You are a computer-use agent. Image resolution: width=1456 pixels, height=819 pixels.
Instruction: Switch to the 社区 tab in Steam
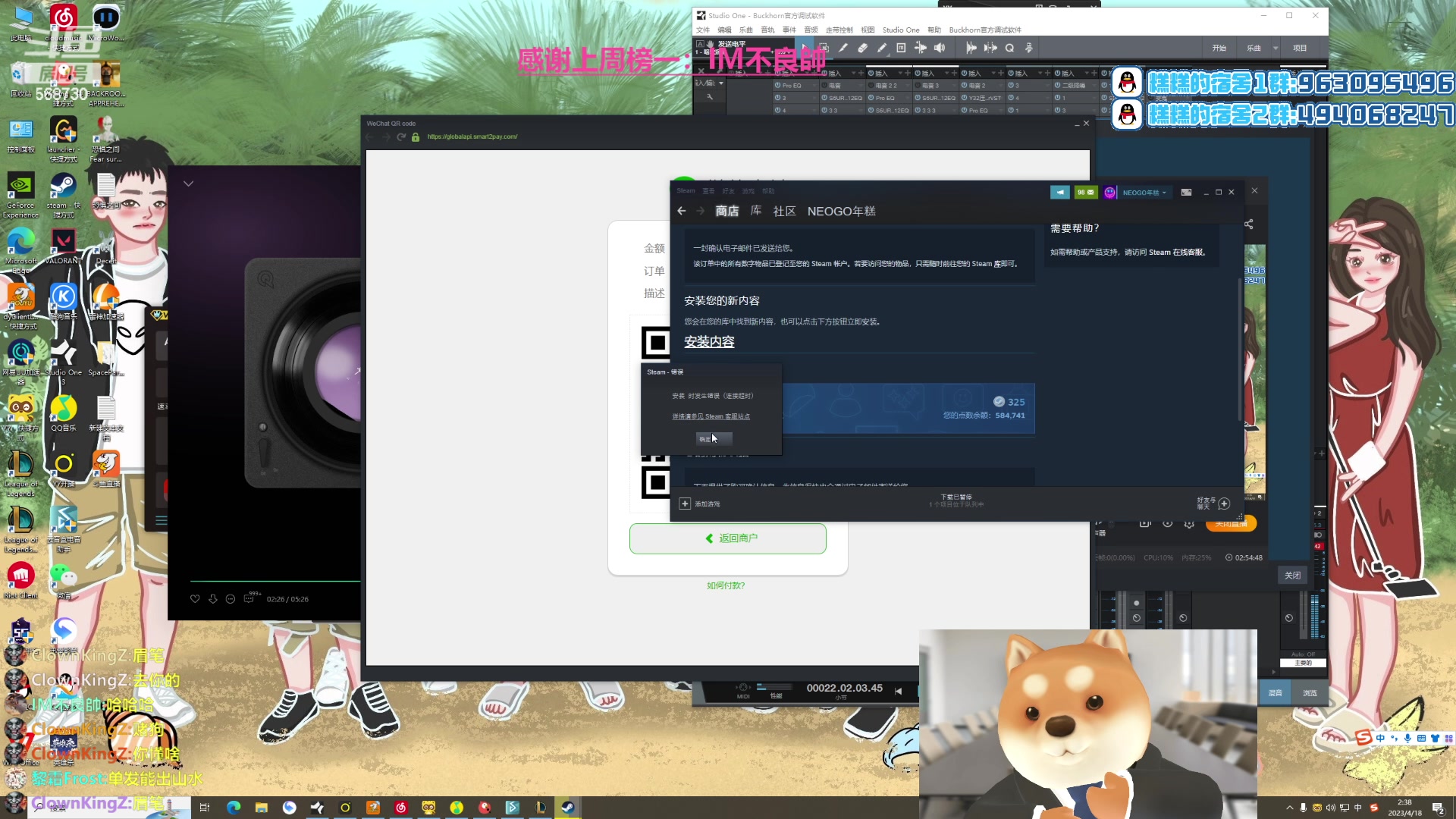click(784, 212)
